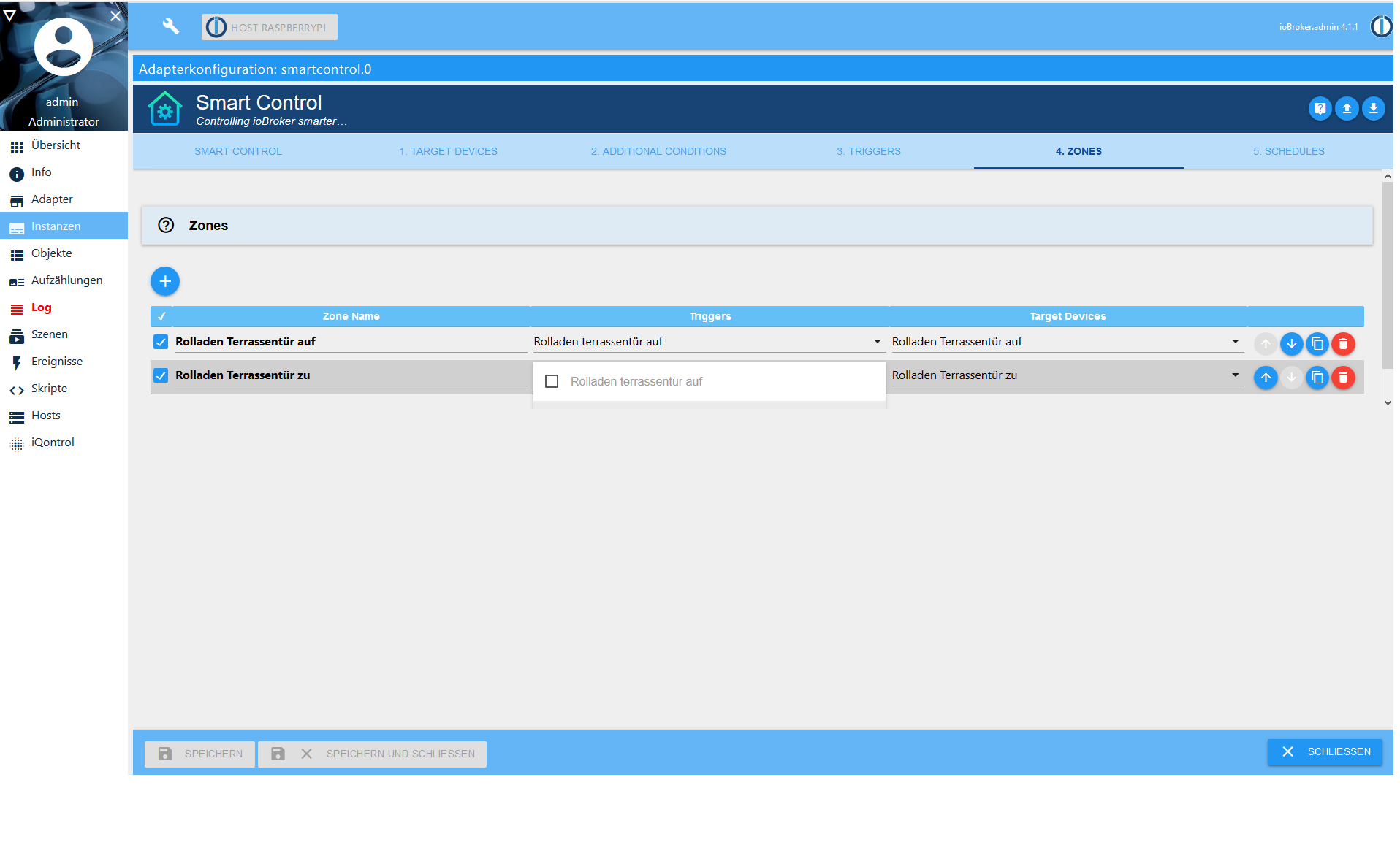The width and height of the screenshot is (1400, 853).
Task: Open iQontrol in the sidebar
Action: 64,443
